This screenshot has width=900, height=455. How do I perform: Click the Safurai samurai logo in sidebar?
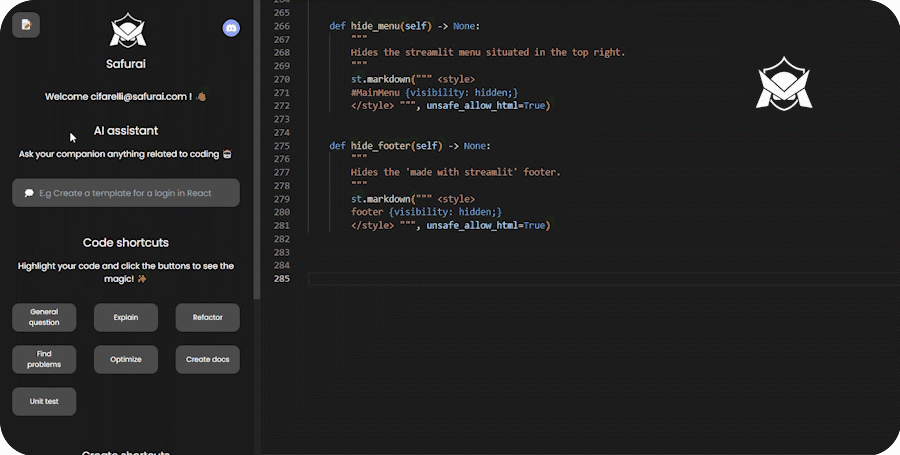point(126,31)
